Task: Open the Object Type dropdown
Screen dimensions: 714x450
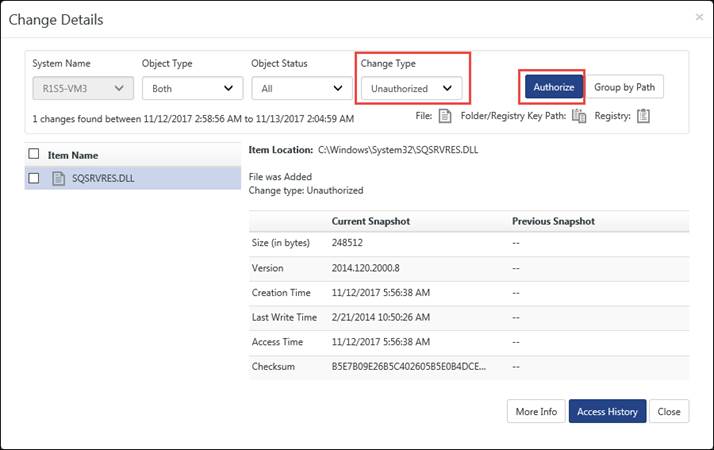Action: [193, 88]
